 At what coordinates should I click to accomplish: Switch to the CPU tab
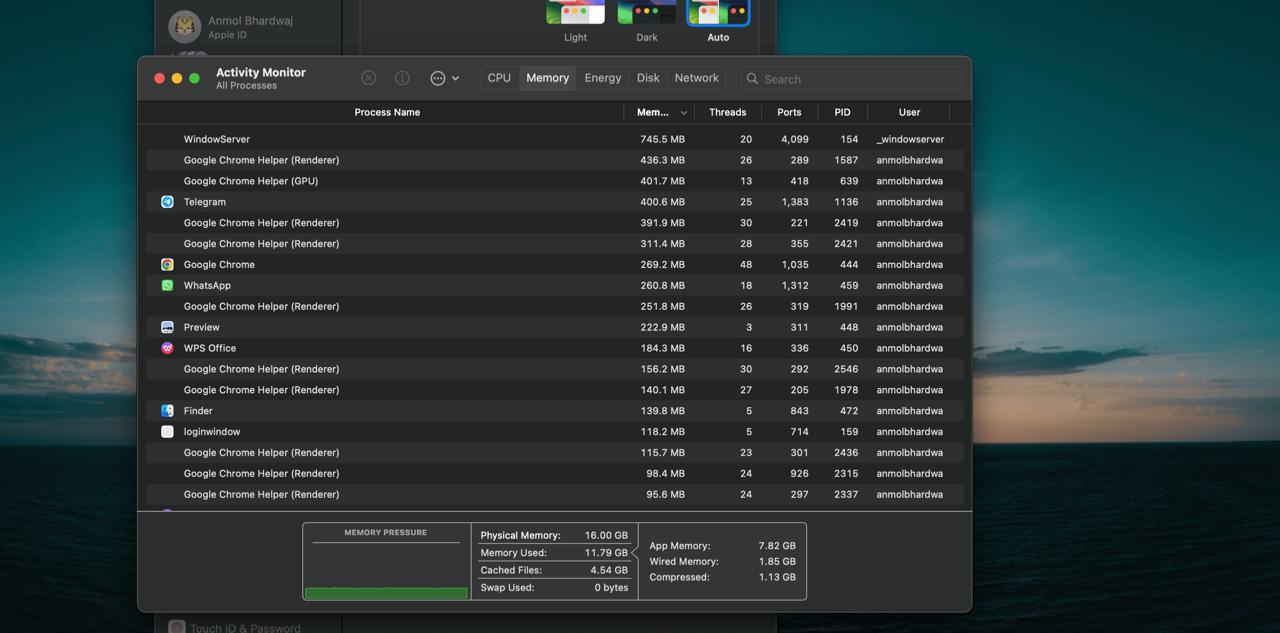(x=499, y=78)
